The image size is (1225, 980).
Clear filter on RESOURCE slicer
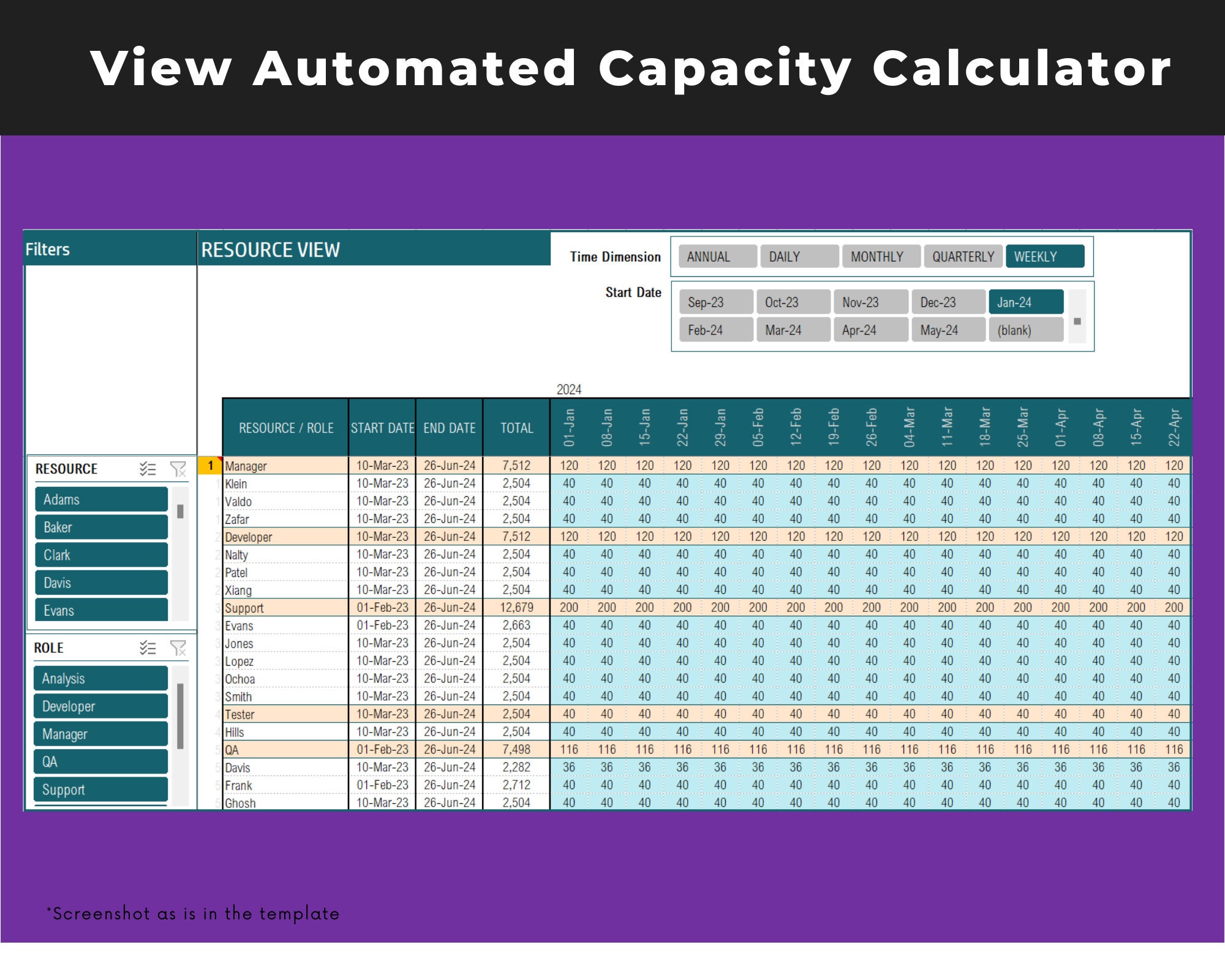pos(178,469)
